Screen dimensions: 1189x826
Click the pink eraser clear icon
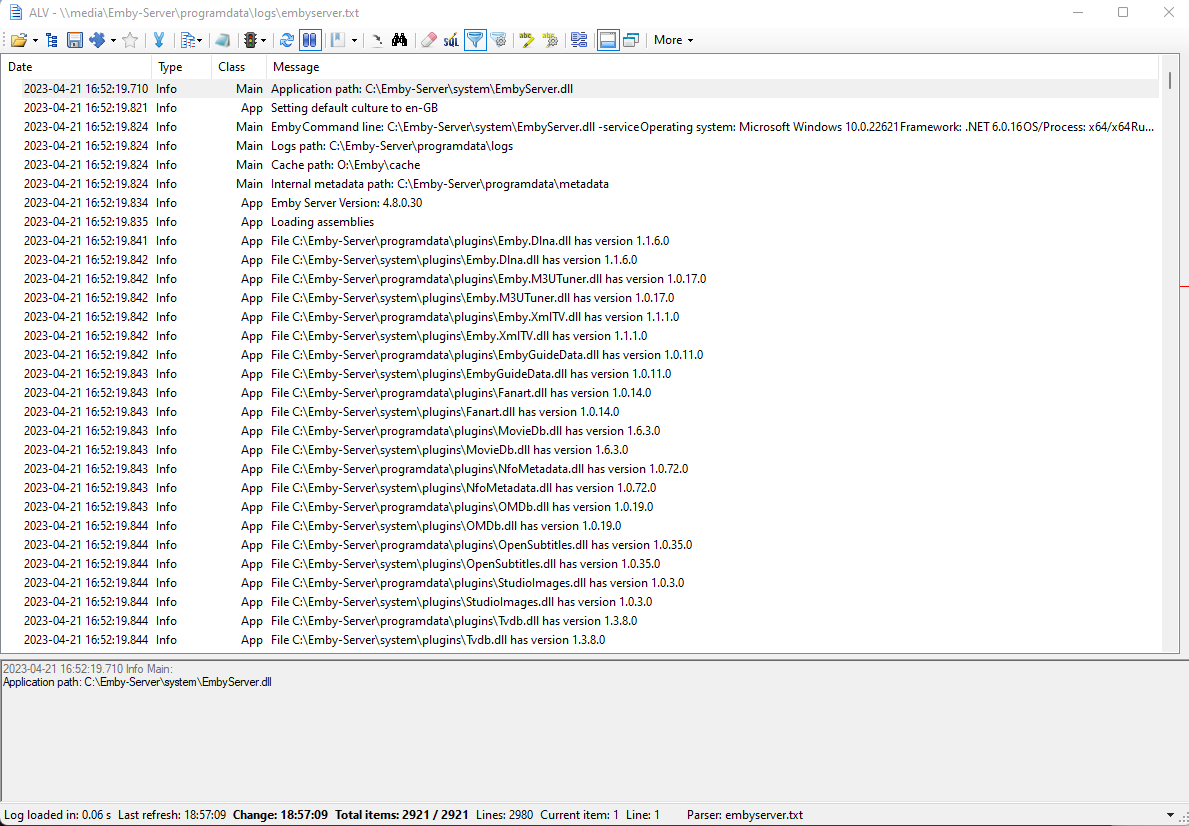[428, 40]
